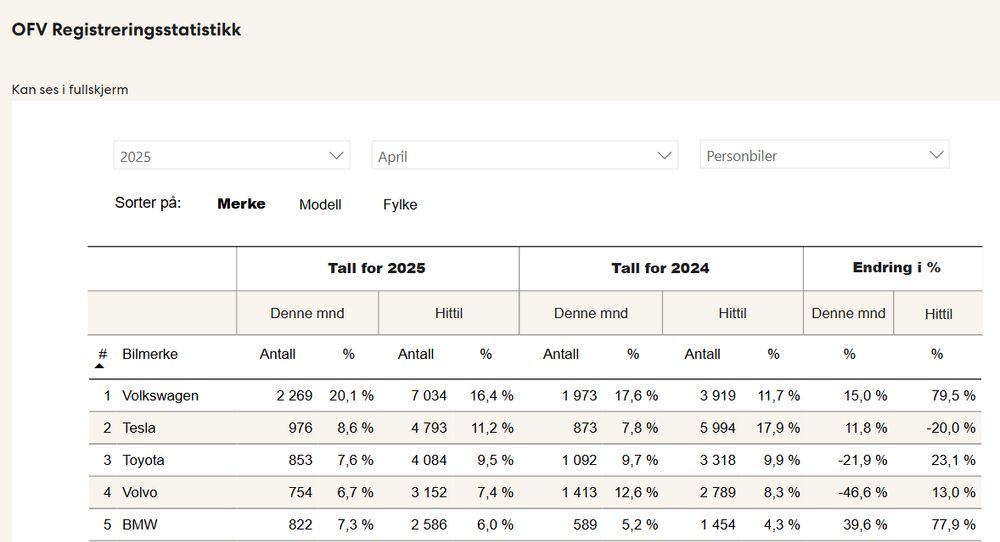This screenshot has width=1000, height=542.
Task: Sort by Merke
Action: (241, 204)
